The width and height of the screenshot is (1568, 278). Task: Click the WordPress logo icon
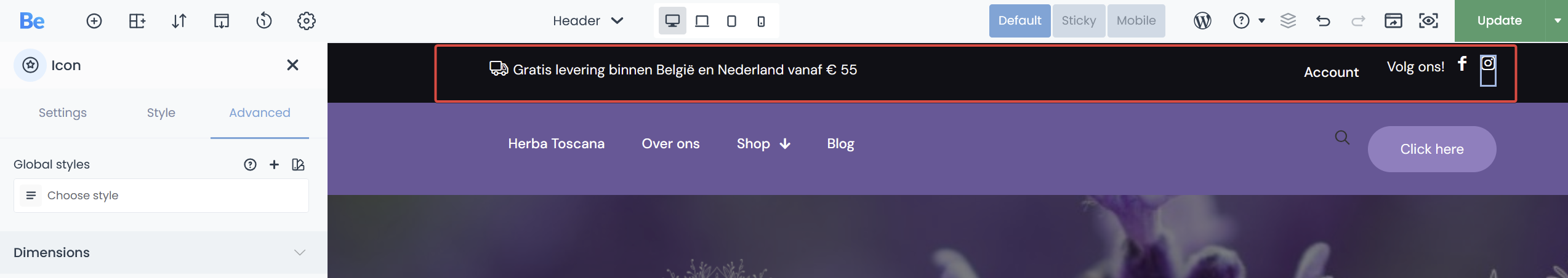tap(1202, 21)
